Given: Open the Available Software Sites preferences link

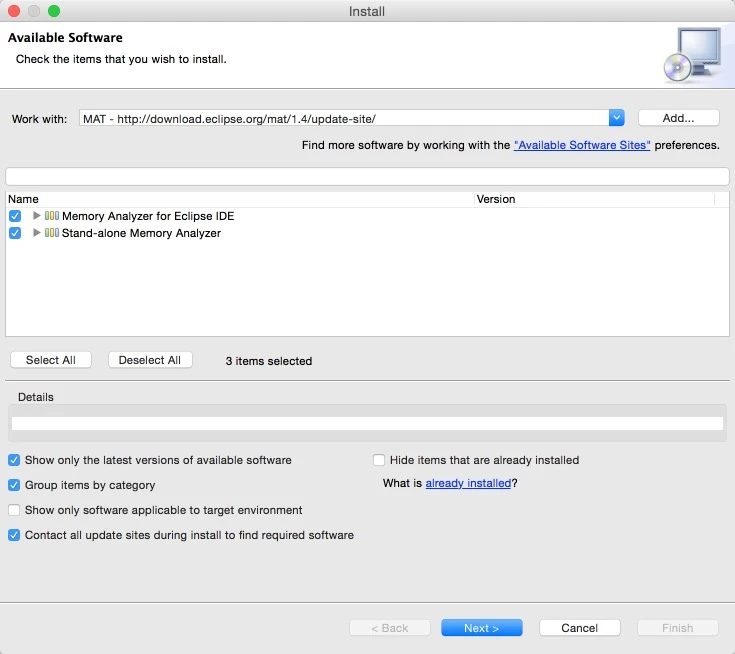Looking at the screenshot, I should (x=582, y=145).
